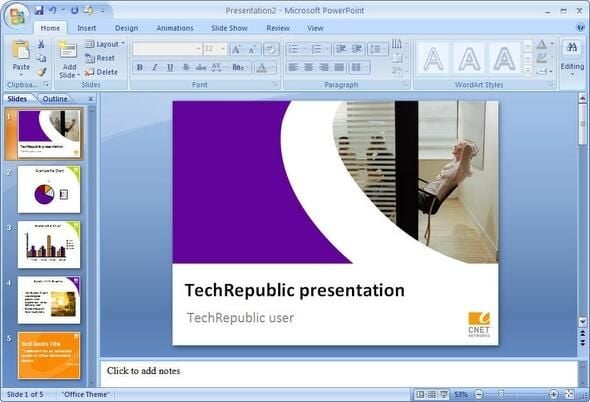Justify the text
The height and width of the screenshot is (402, 590).
click(339, 67)
